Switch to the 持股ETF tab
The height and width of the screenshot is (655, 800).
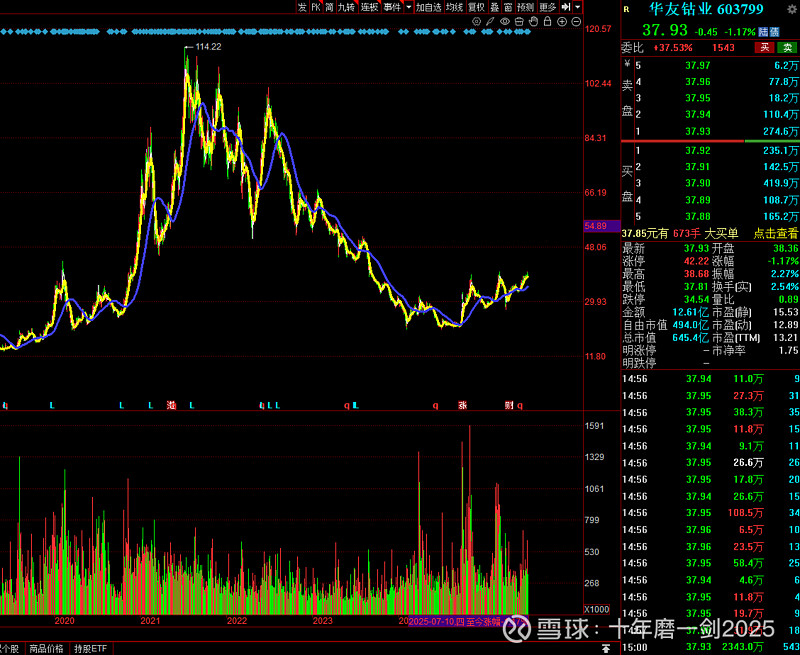[x=89, y=648]
